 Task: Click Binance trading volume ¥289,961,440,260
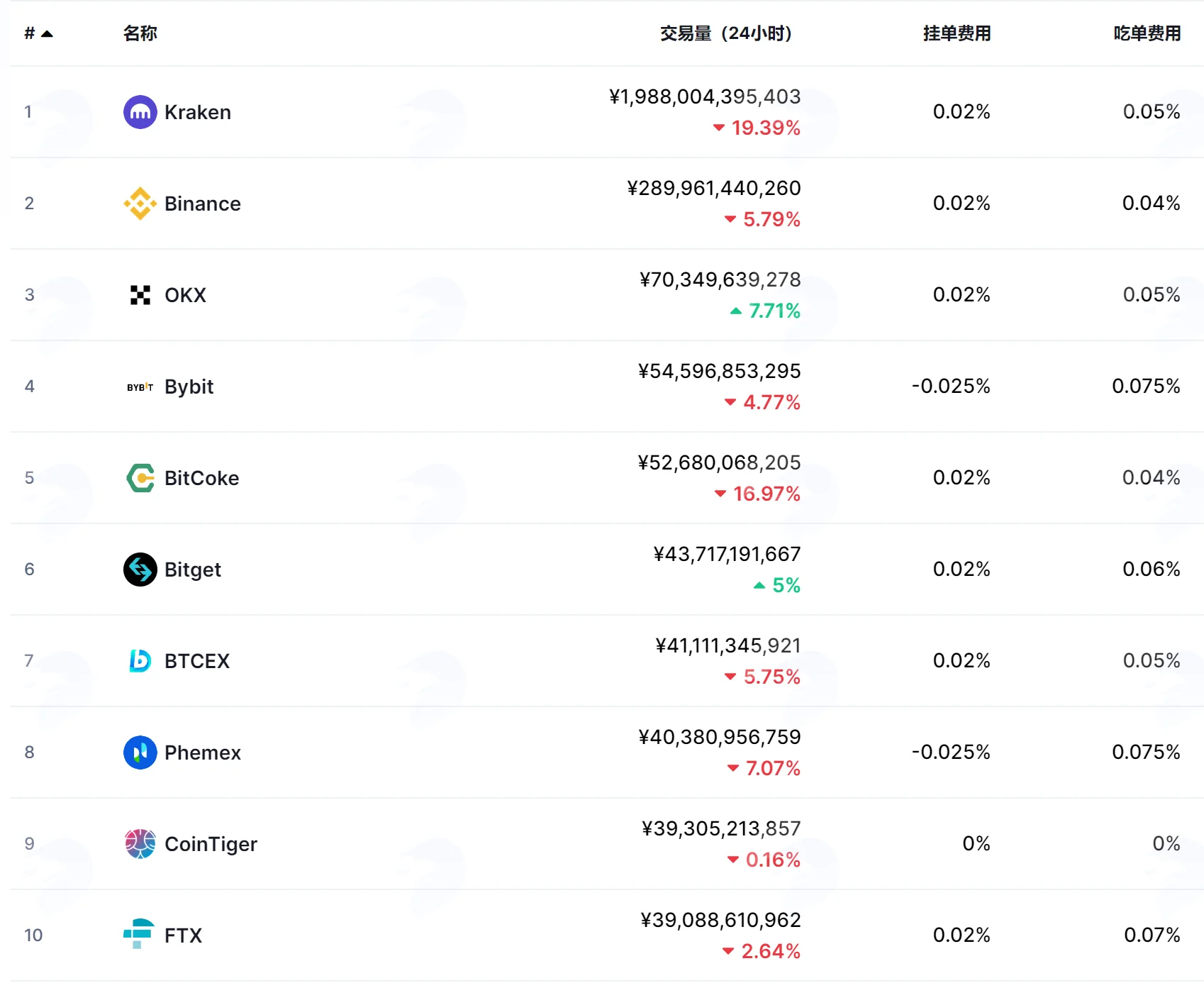point(714,188)
